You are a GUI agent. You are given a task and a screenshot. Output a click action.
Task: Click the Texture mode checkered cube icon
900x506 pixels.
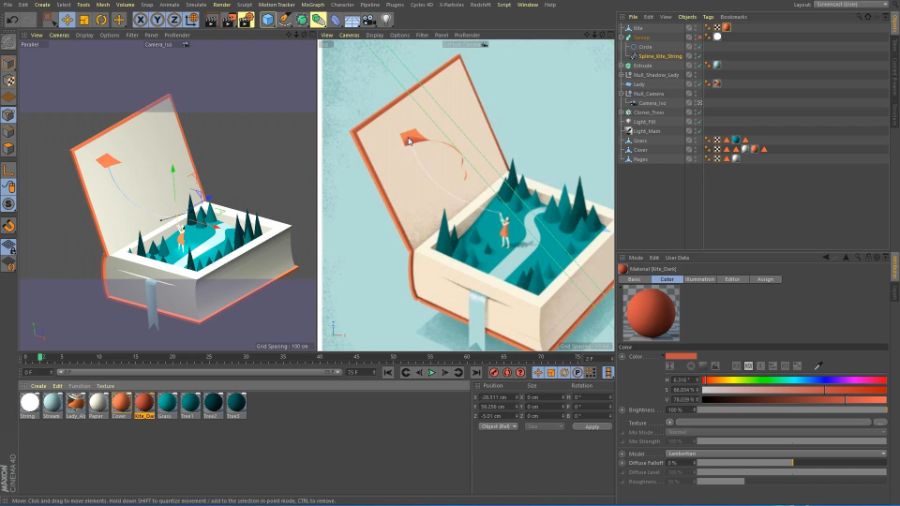click(9, 81)
